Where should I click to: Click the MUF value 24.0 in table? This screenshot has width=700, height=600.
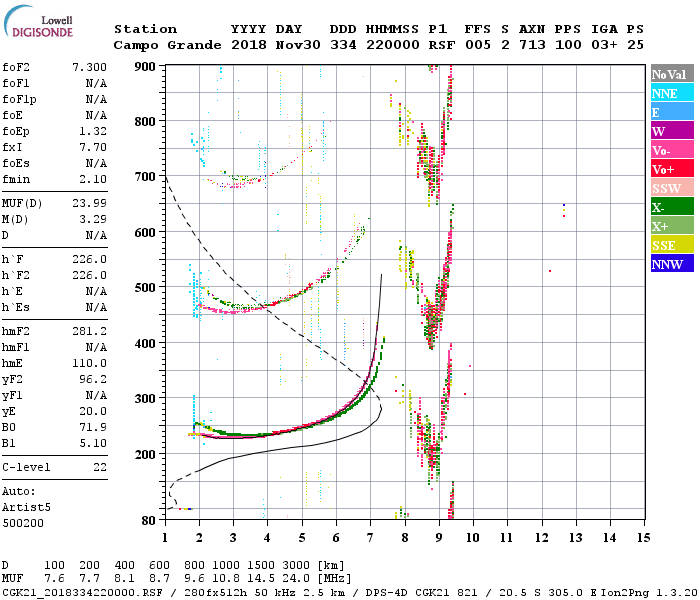coord(296,579)
